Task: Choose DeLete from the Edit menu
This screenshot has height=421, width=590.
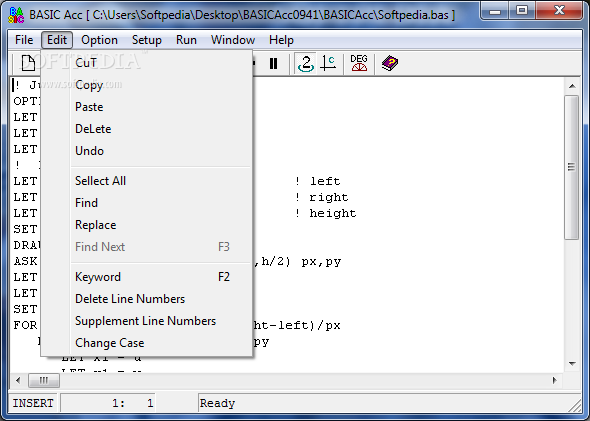Action: point(147,129)
